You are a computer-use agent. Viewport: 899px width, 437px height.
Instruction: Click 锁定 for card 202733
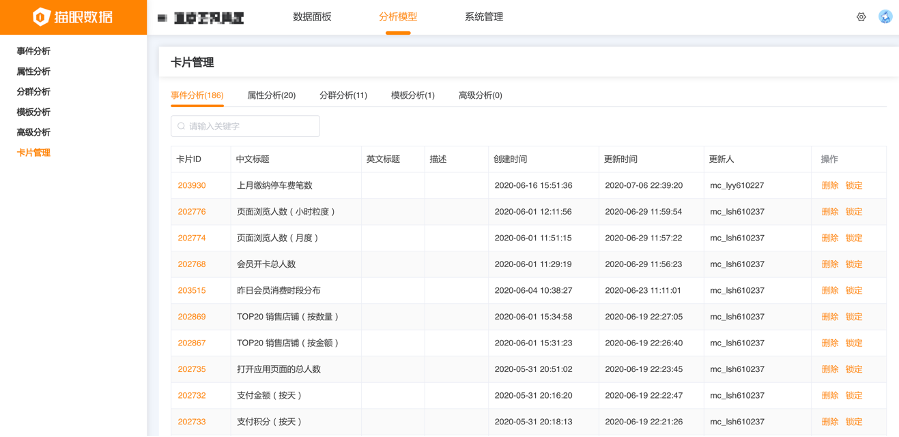(854, 422)
